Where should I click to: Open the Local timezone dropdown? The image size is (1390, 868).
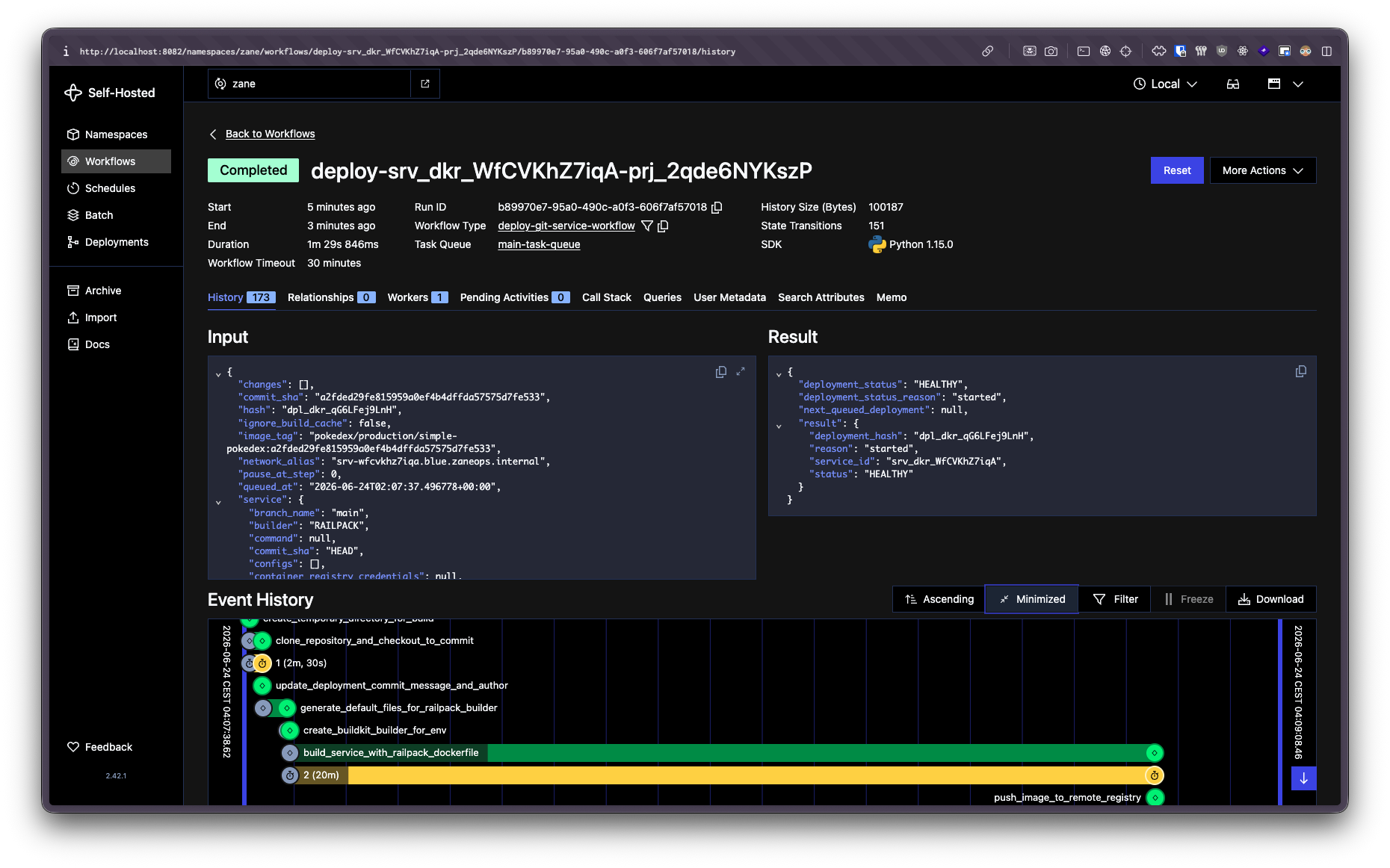pyautogui.click(x=1166, y=84)
